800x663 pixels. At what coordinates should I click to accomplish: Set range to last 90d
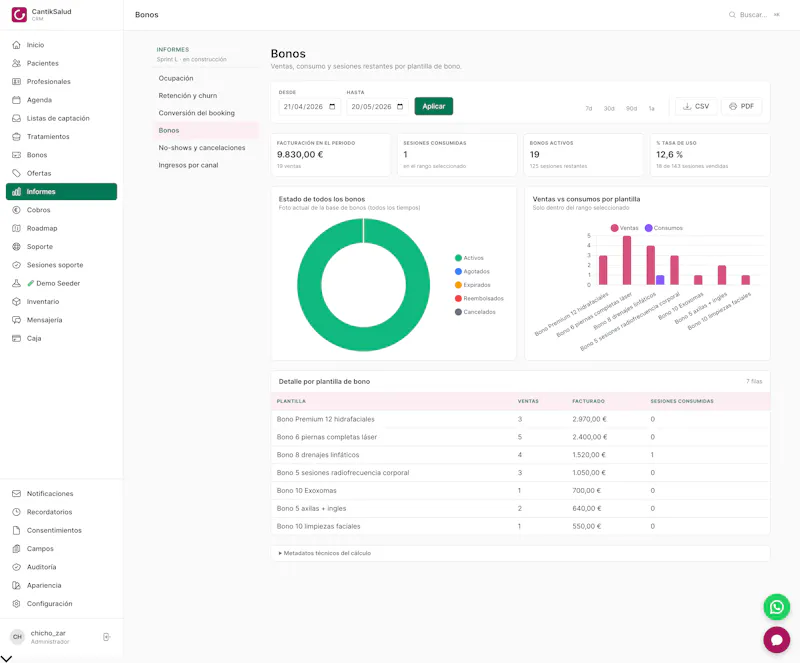[632, 108]
